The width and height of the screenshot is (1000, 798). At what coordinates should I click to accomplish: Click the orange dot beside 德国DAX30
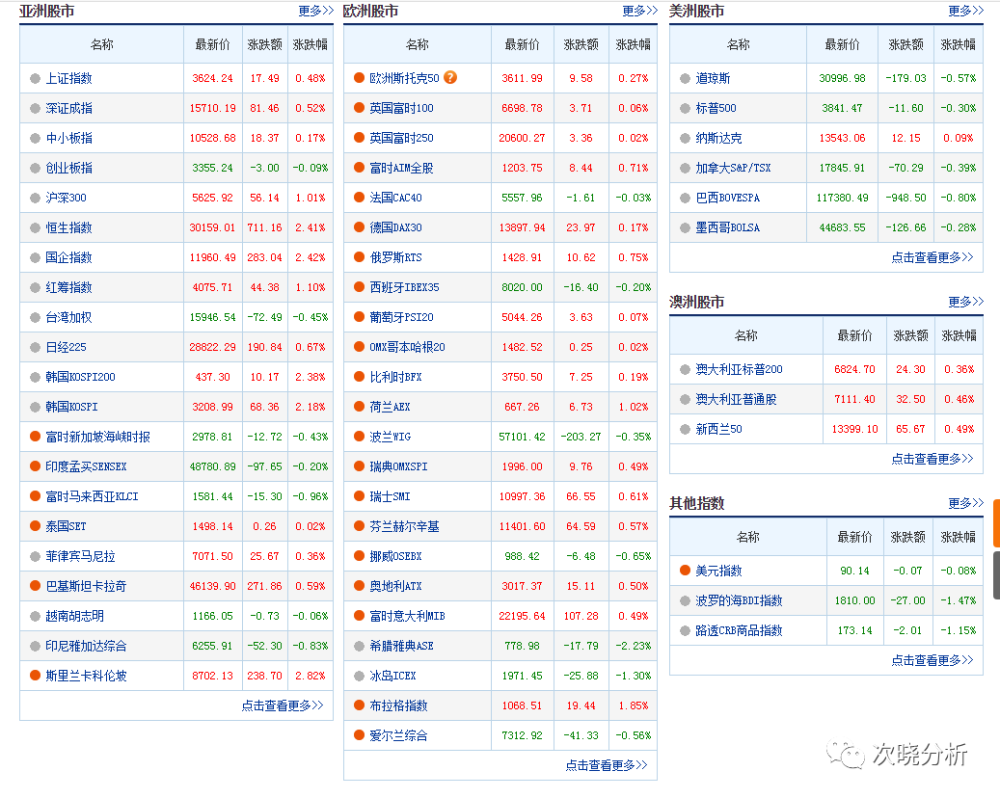[359, 227]
